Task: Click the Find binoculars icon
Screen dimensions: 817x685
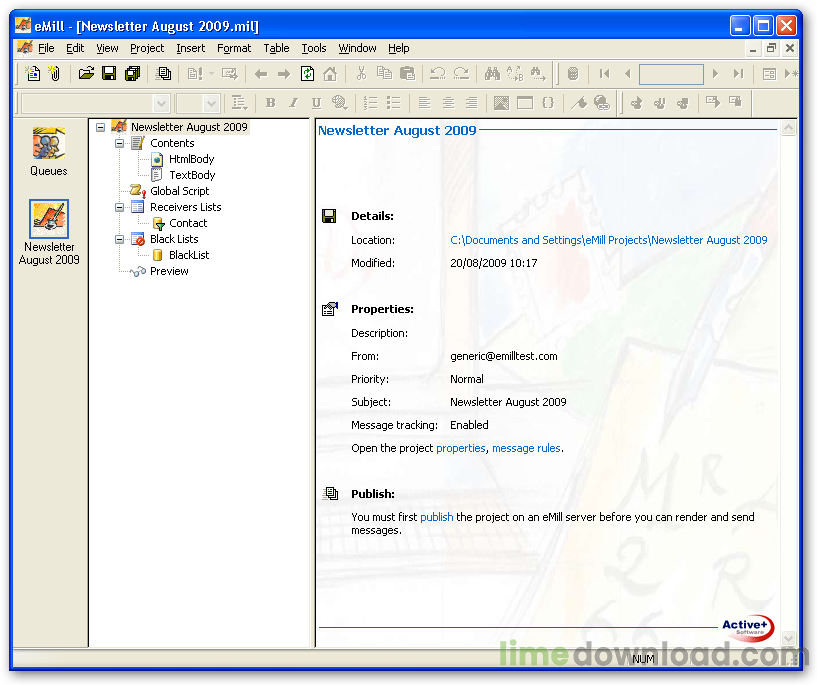Action: tap(492, 74)
